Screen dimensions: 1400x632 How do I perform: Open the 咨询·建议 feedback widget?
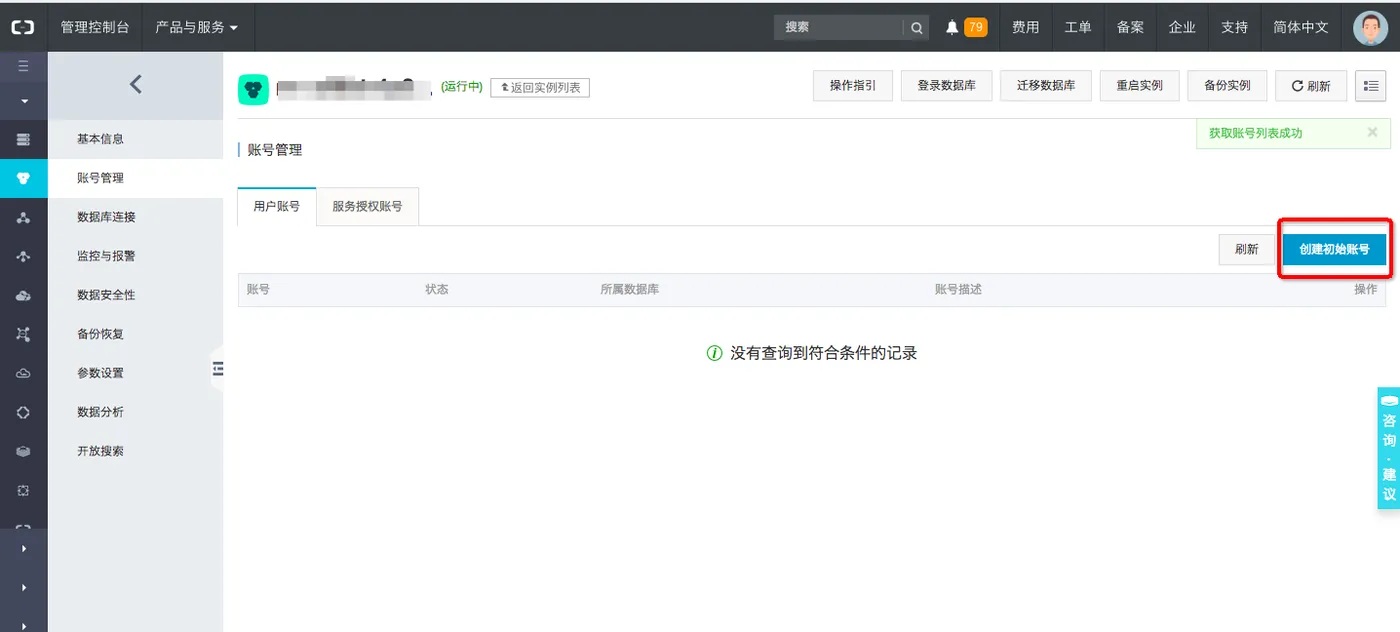click(x=1388, y=448)
